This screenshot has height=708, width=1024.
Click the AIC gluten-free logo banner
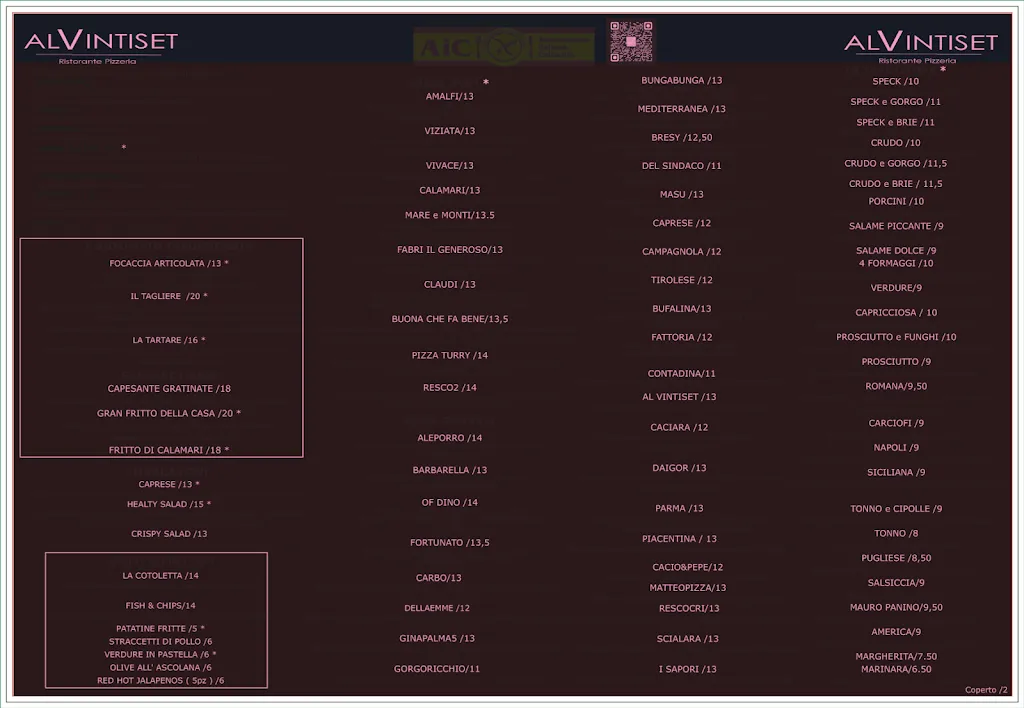[x=503, y=45]
